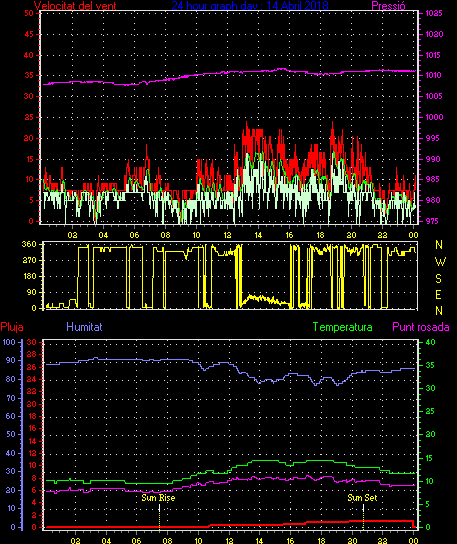Viewport: 457px width, 544px height.
Task: Click the 'Punt rosada' legend label
Action: click(421, 327)
